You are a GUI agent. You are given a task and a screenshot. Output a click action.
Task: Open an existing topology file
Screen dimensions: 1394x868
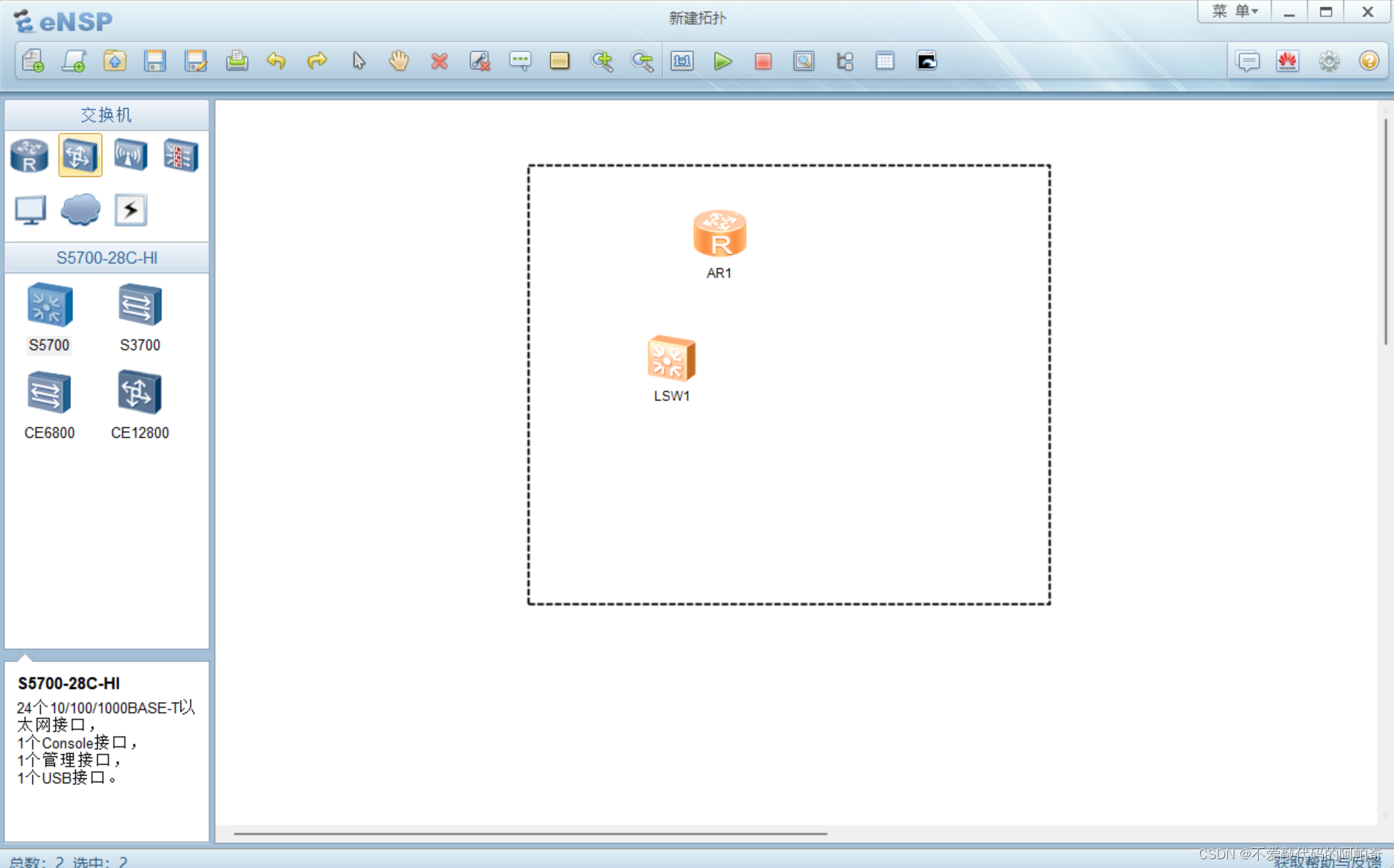coord(115,61)
